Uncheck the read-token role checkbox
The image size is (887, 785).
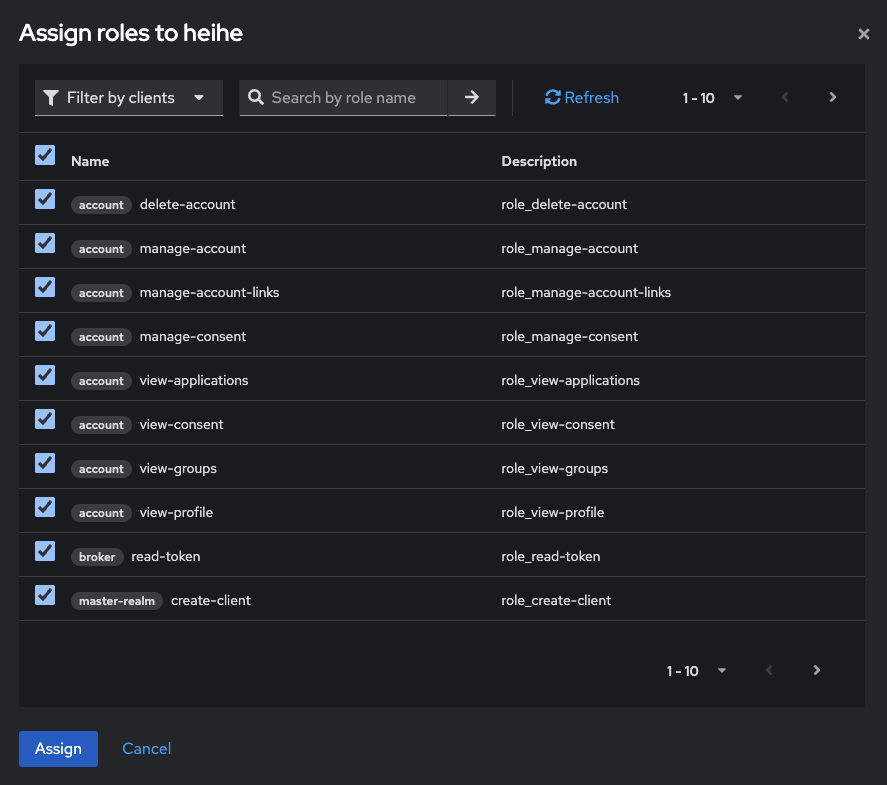(x=45, y=551)
